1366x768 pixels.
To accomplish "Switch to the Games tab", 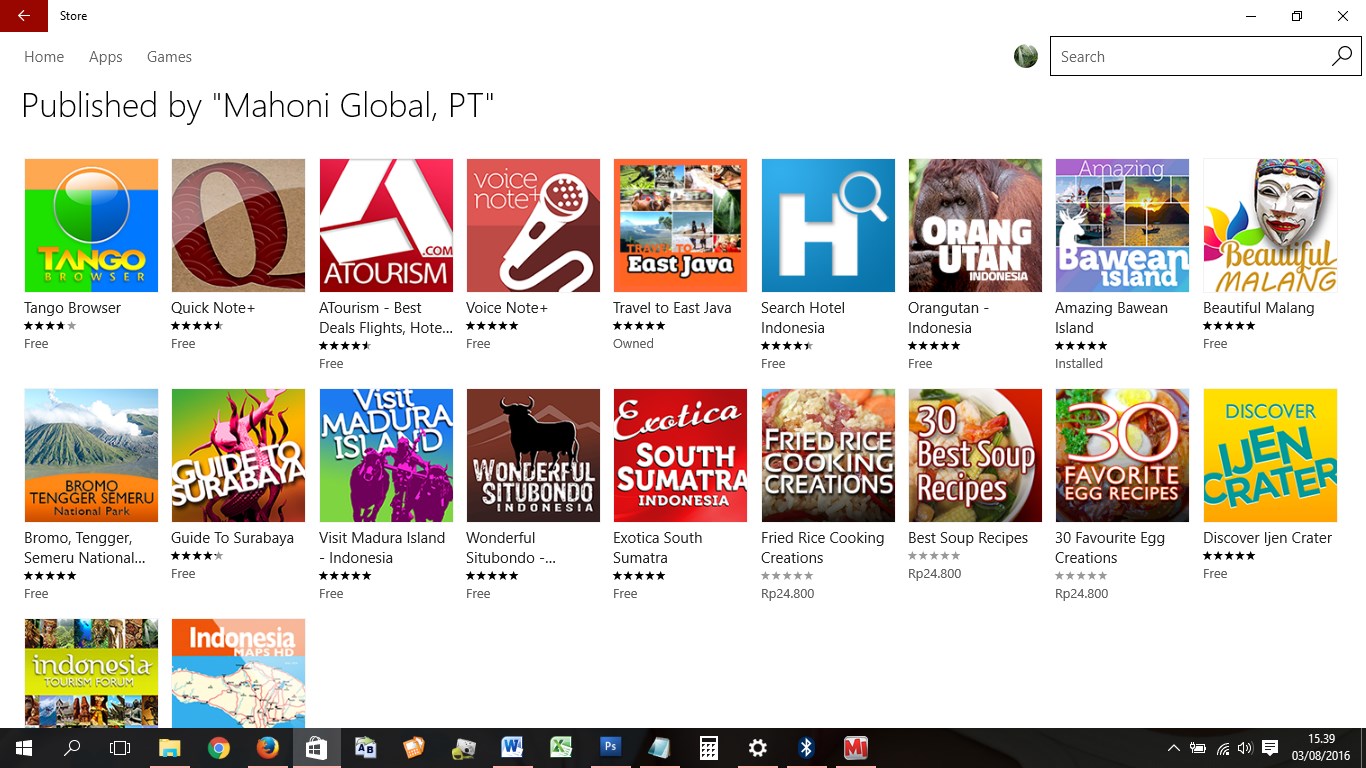I will click(x=169, y=57).
